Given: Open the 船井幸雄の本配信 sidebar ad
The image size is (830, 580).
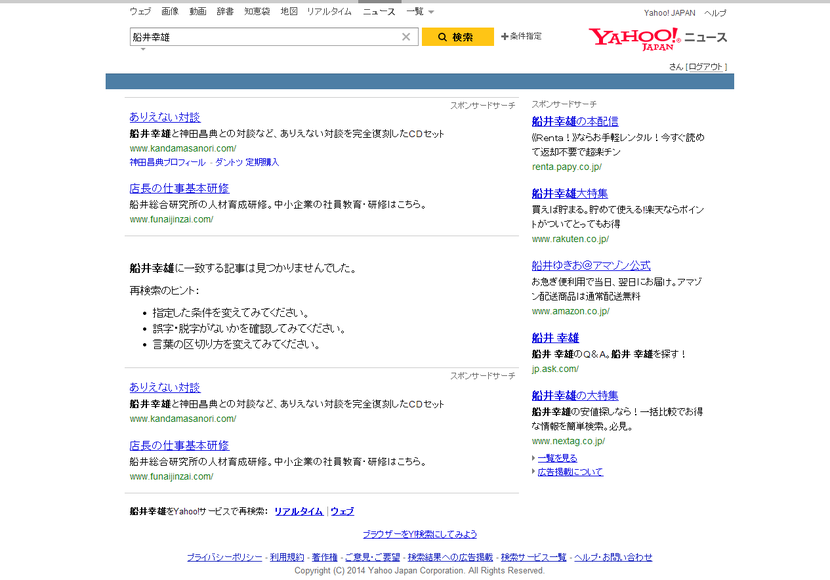Looking at the screenshot, I should tap(575, 121).
